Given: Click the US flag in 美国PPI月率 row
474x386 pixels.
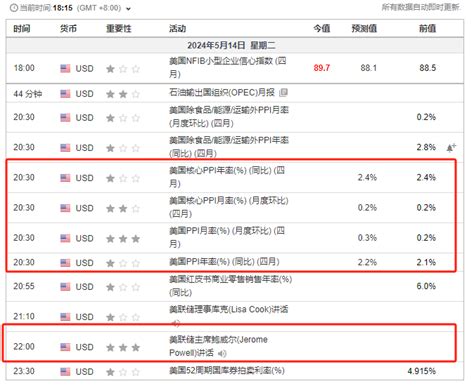Looking at the screenshot, I should (65, 239).
